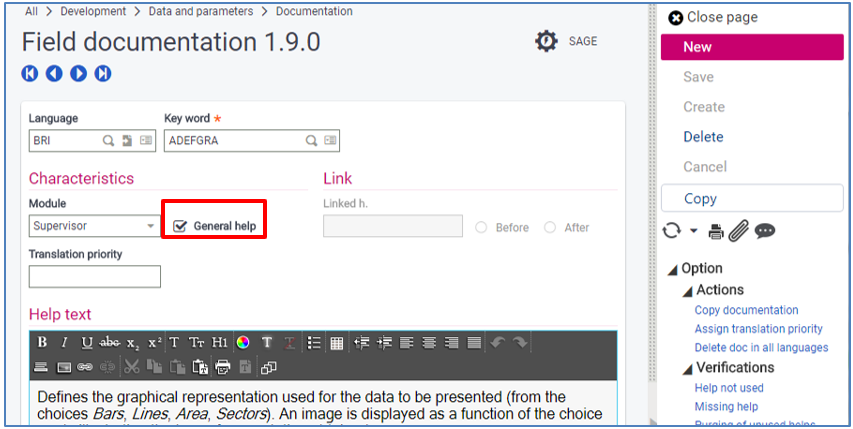Go to the next record
853x429 pixels.
[x=78, y=73]
